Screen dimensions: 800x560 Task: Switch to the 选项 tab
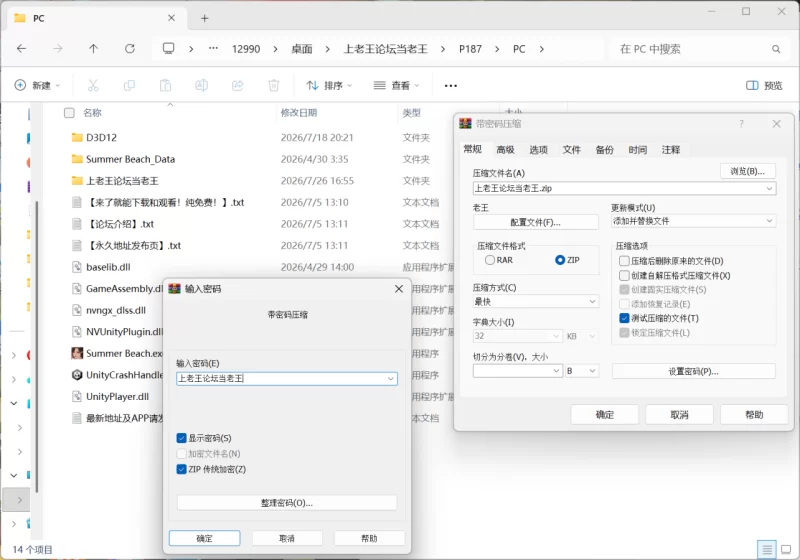[538, 149]
